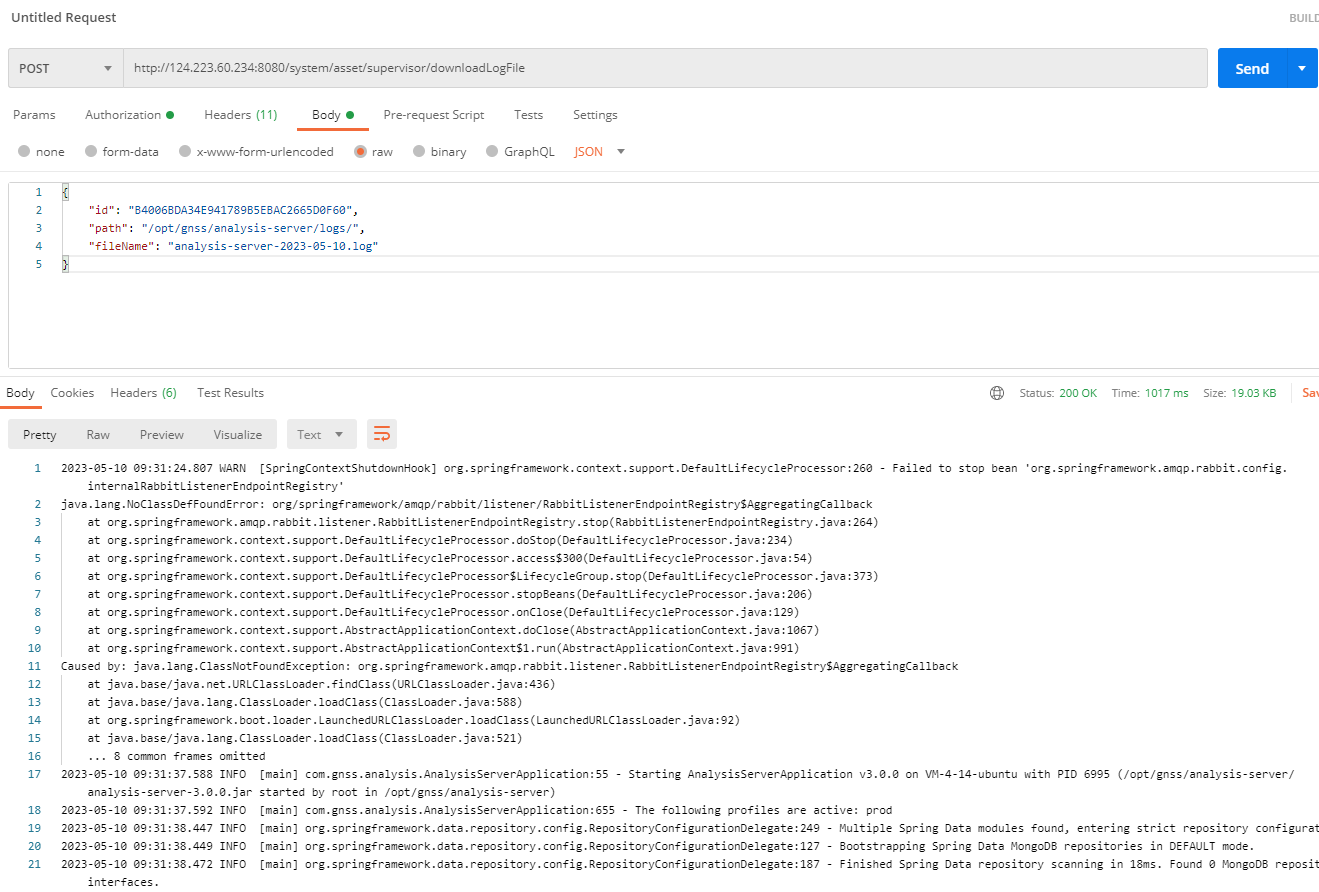Screen dimensions: 1319x892
Task: Open the request Headers (11) tab
Action: click(x=240, y=115)
